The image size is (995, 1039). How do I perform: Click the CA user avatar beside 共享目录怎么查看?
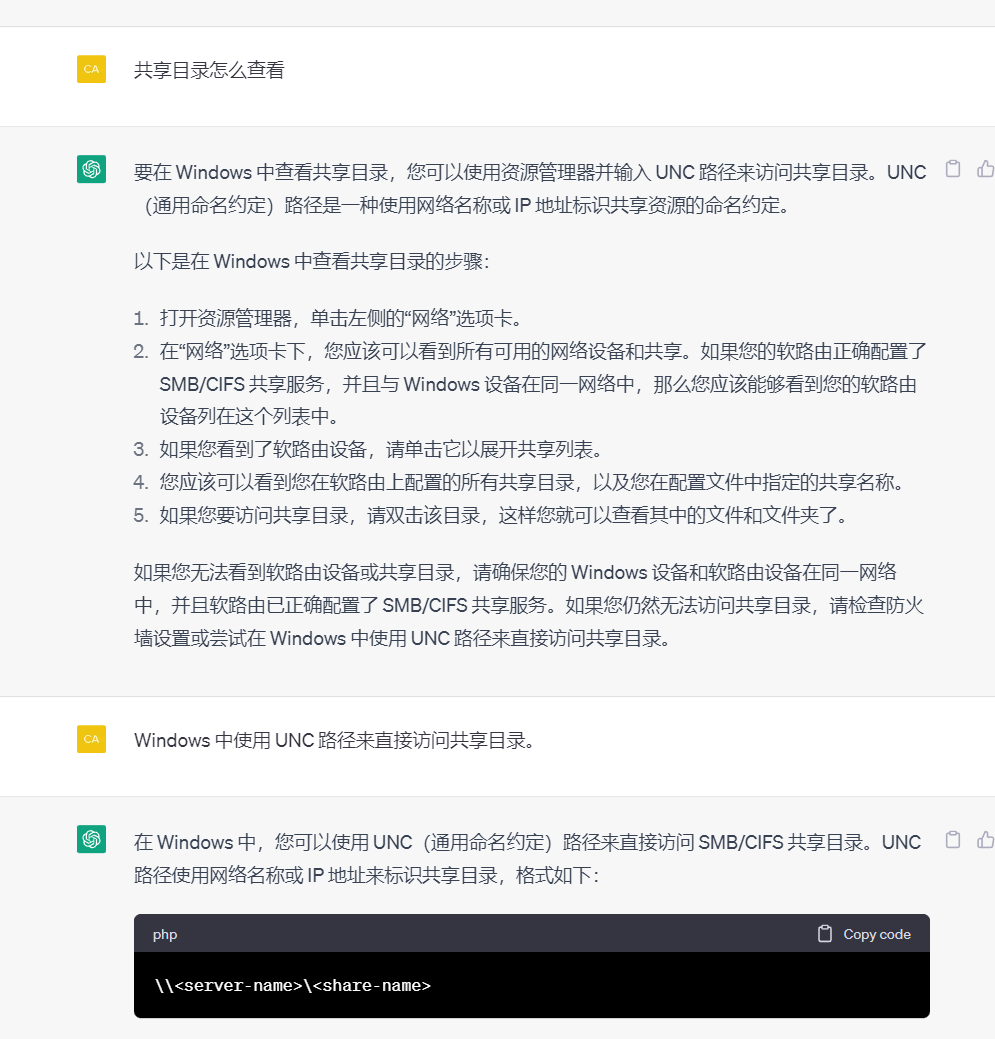coord(91,69)
